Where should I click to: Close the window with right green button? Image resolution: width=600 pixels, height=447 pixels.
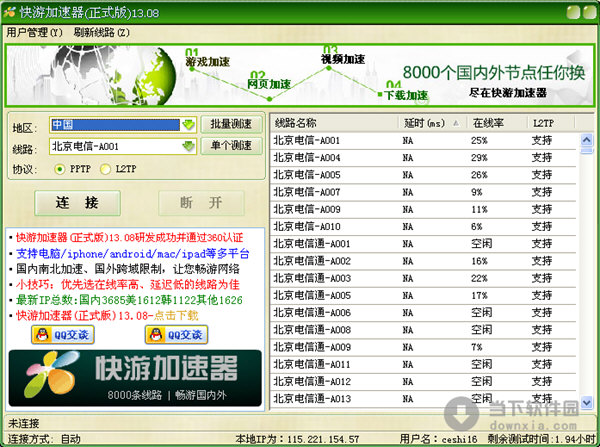[x=590, y=12]
